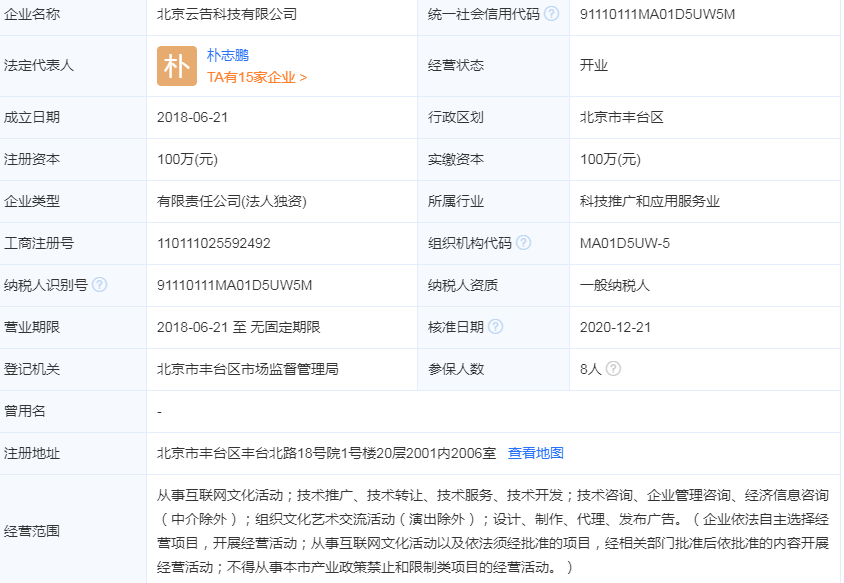The image size is (844, 583).
Task: Click establishment date 2018-06-21
Action: point(192,117)
